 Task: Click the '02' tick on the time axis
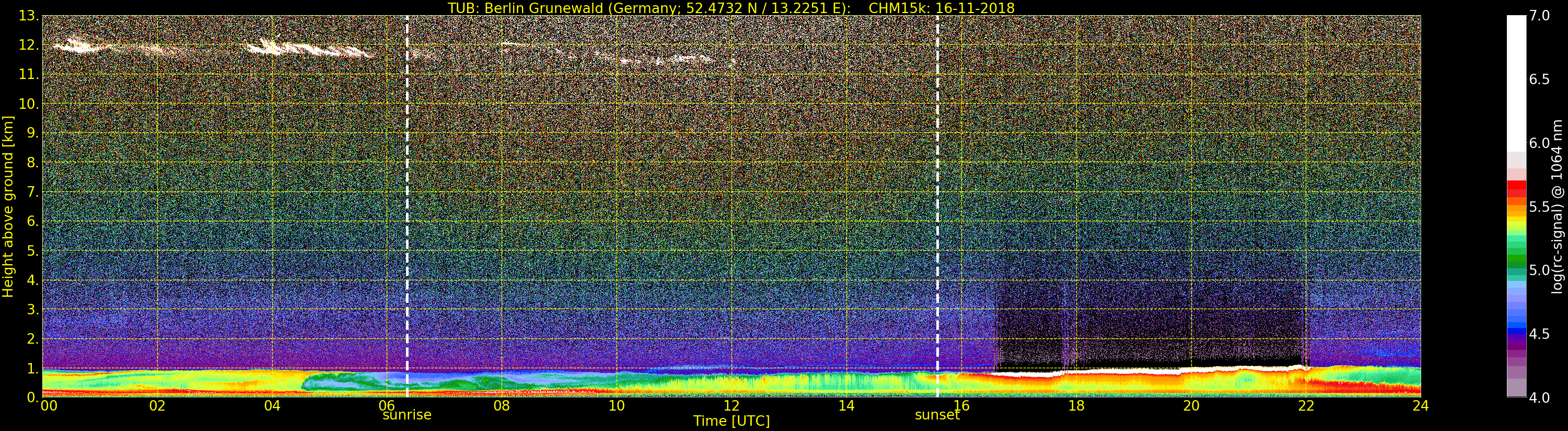pyautogui.click(x=158, y=405)
